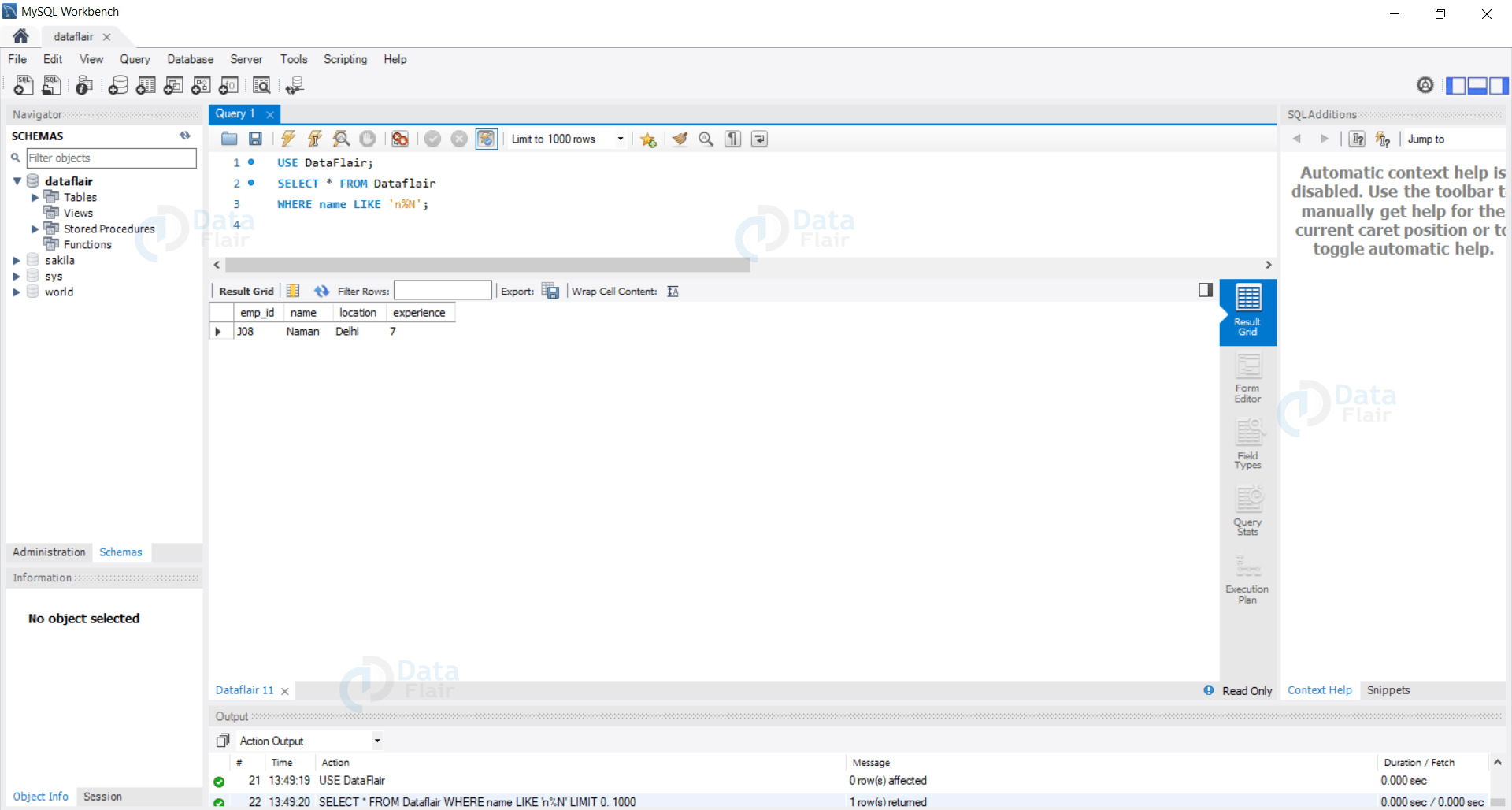Screen dimensions: 1512x810
Task: Select Result Grid view button
Action: pos(1247,311)
